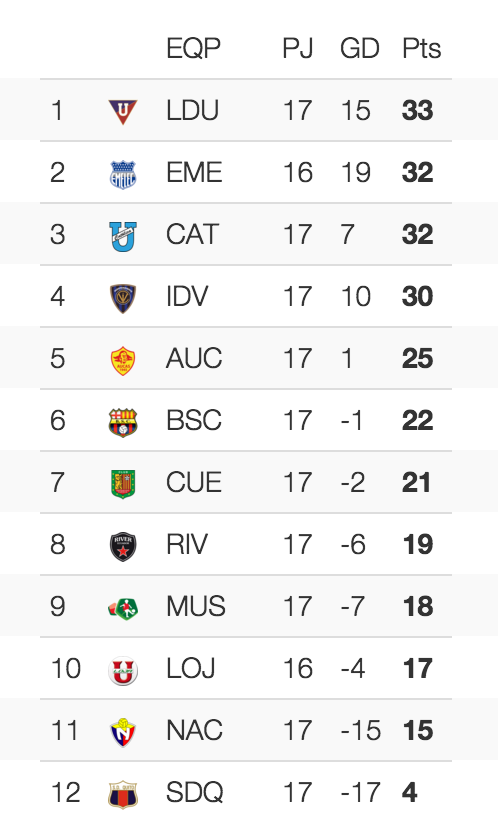Click the PJ column header

[x=297, y=49]
